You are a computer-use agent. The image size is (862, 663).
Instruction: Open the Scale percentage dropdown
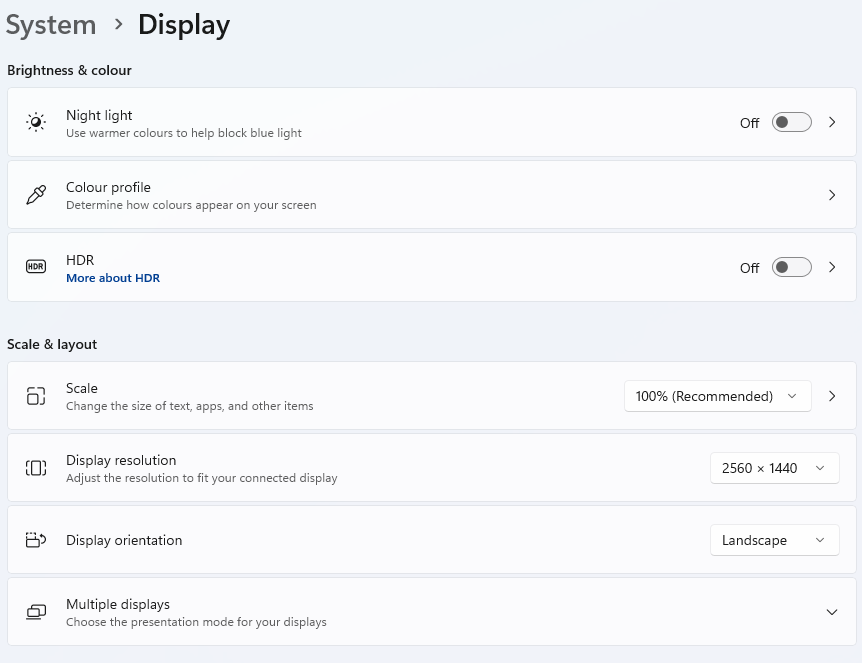[717, 396]
